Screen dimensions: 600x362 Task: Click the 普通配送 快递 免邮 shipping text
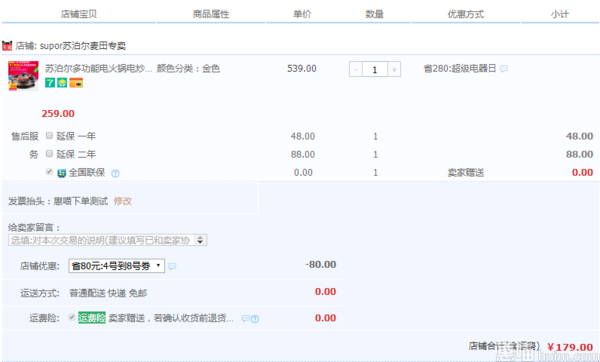pyautogui.click(x=108, y=293)
